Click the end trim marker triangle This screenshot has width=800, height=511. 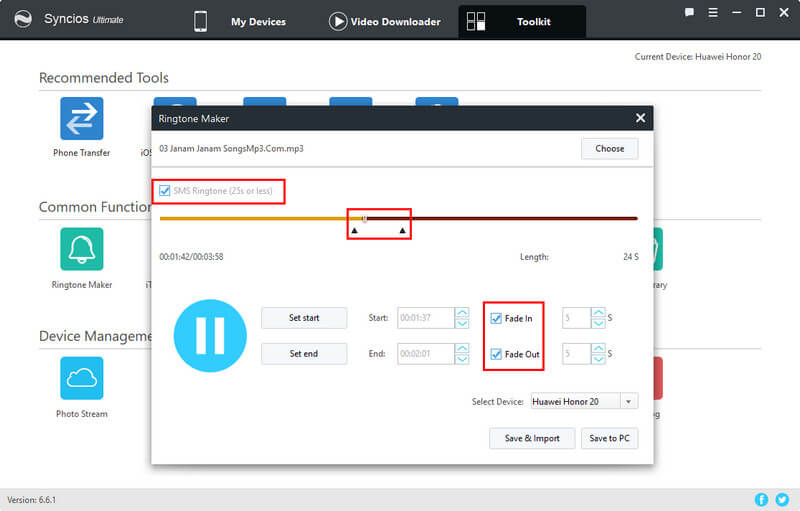403,231
